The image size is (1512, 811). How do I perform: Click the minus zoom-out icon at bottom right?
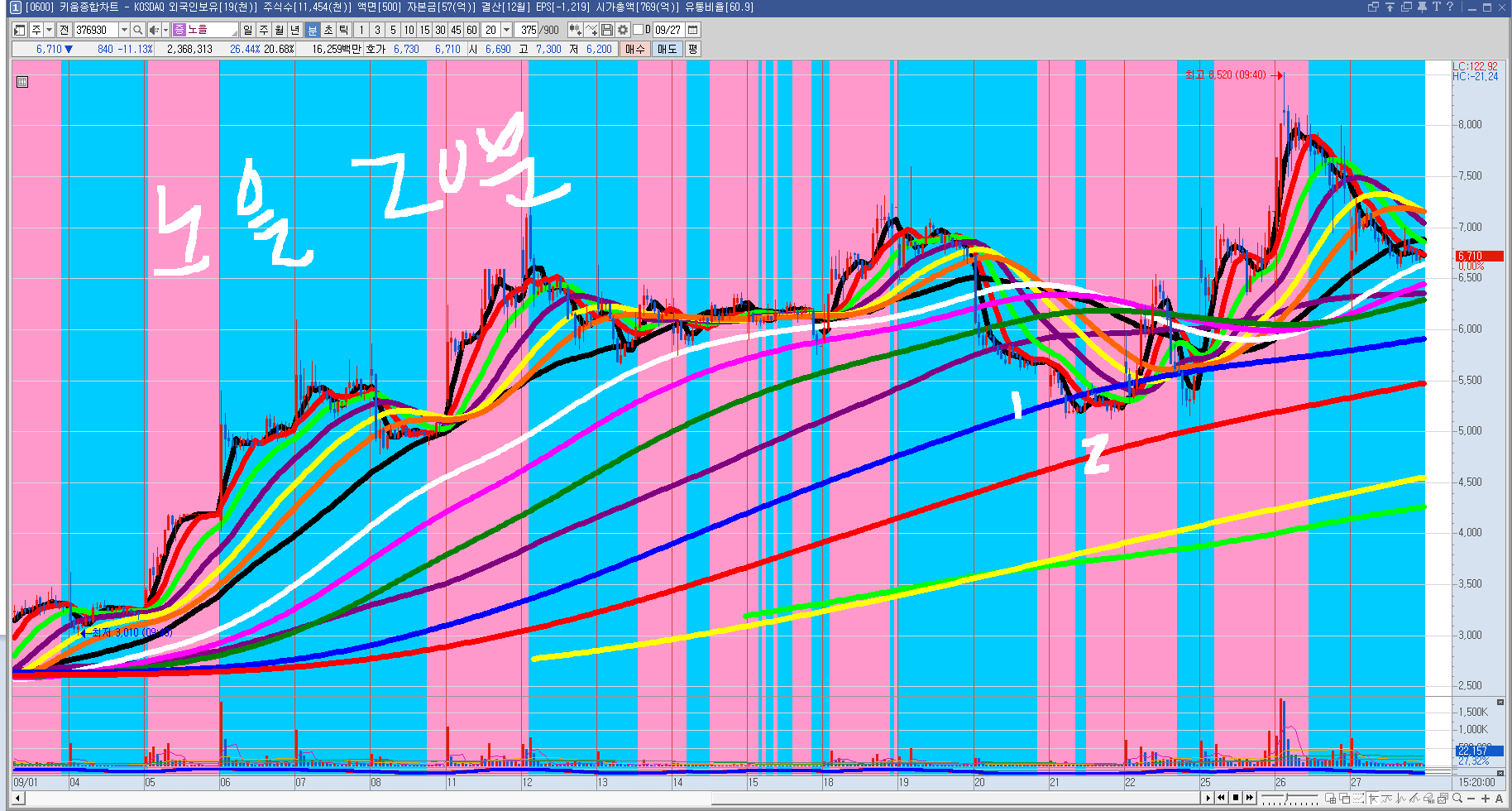click(x=1471, y=799)
